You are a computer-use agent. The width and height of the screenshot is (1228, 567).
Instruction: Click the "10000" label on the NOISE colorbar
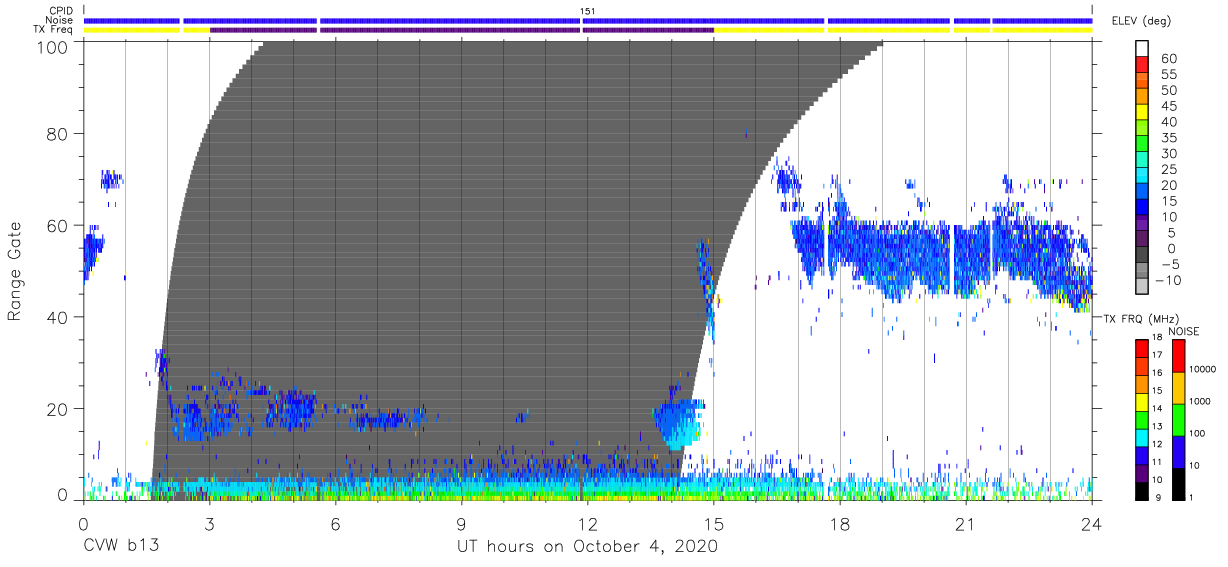[1204, 371]
